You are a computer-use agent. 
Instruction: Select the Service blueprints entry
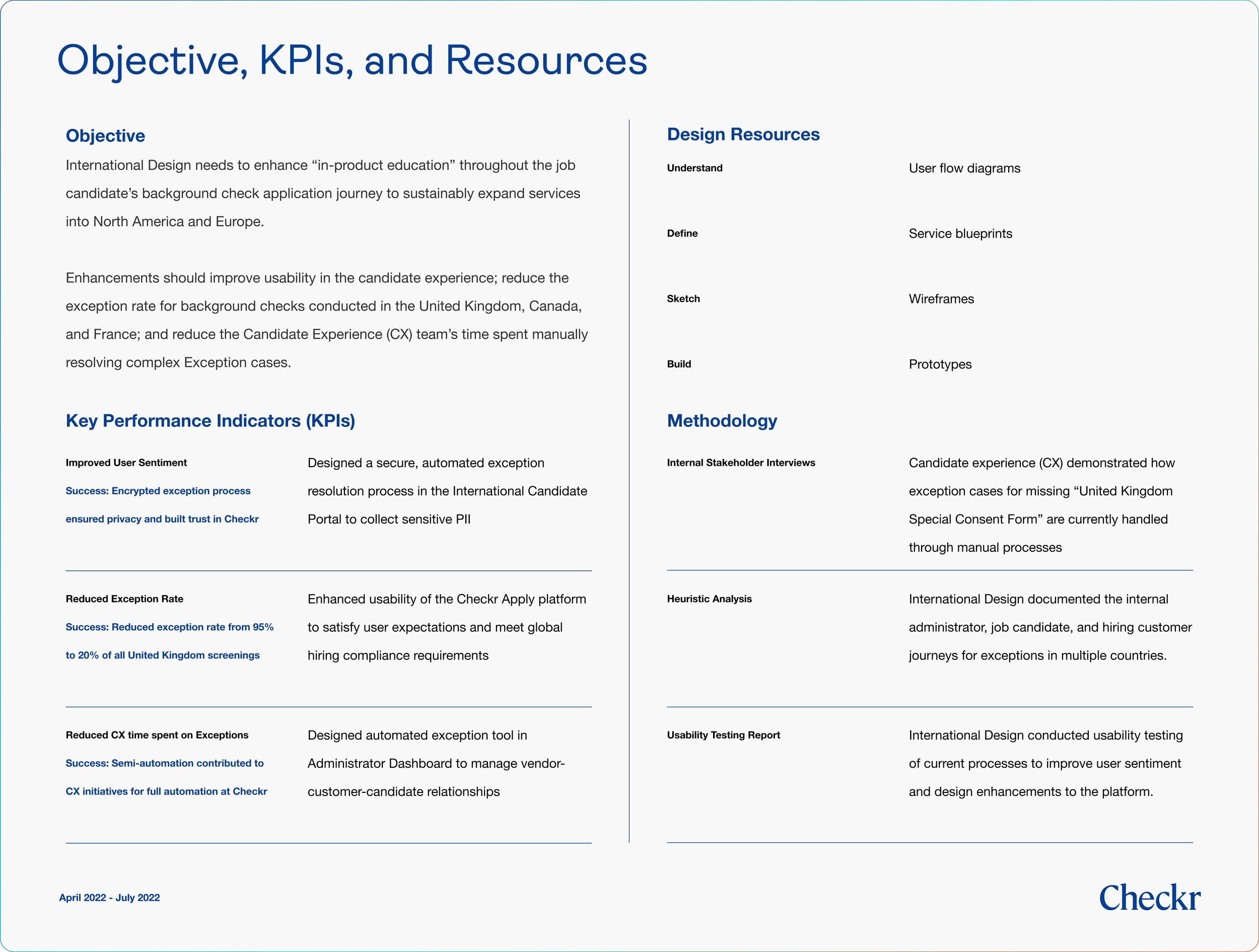(960, 233)
